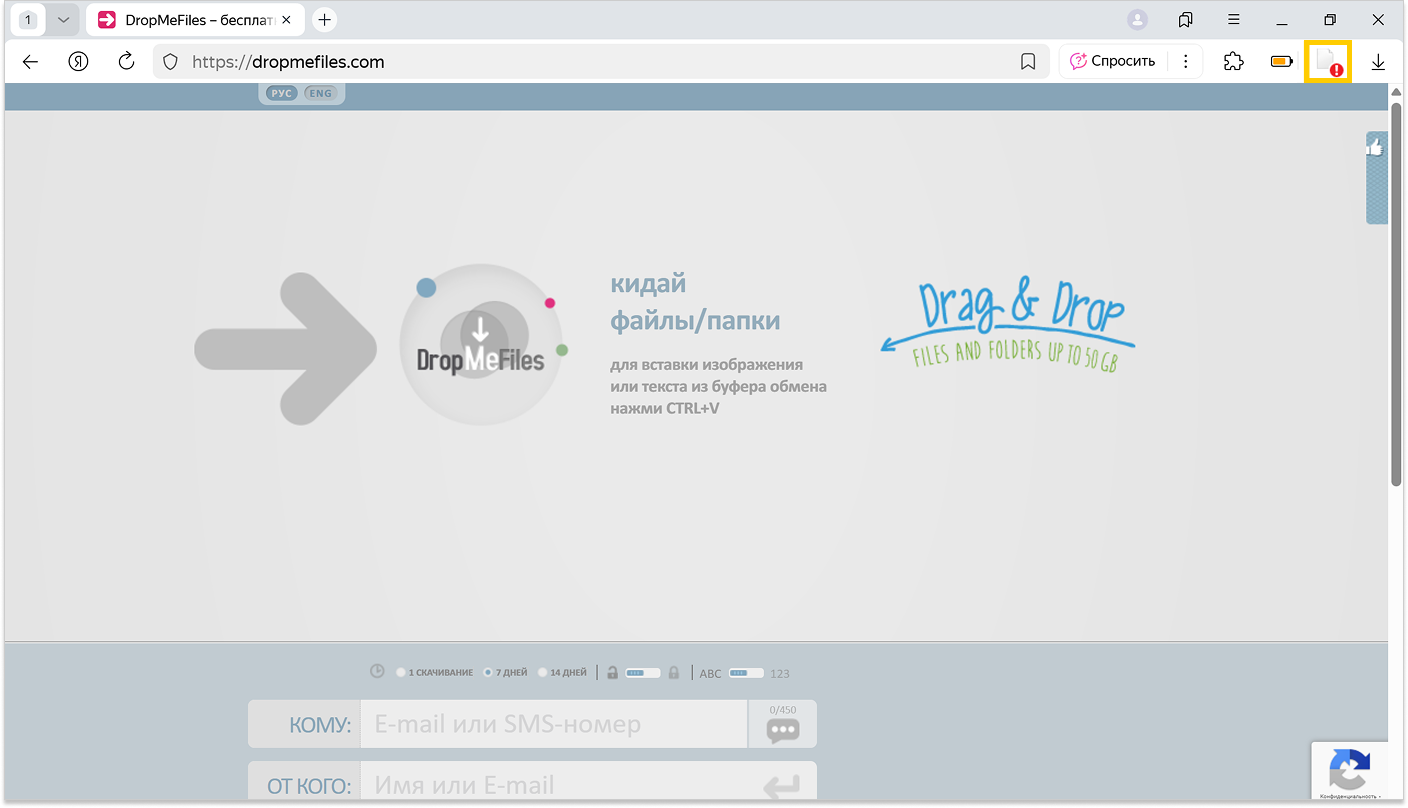Open the downloads arrow icon

1377,62
